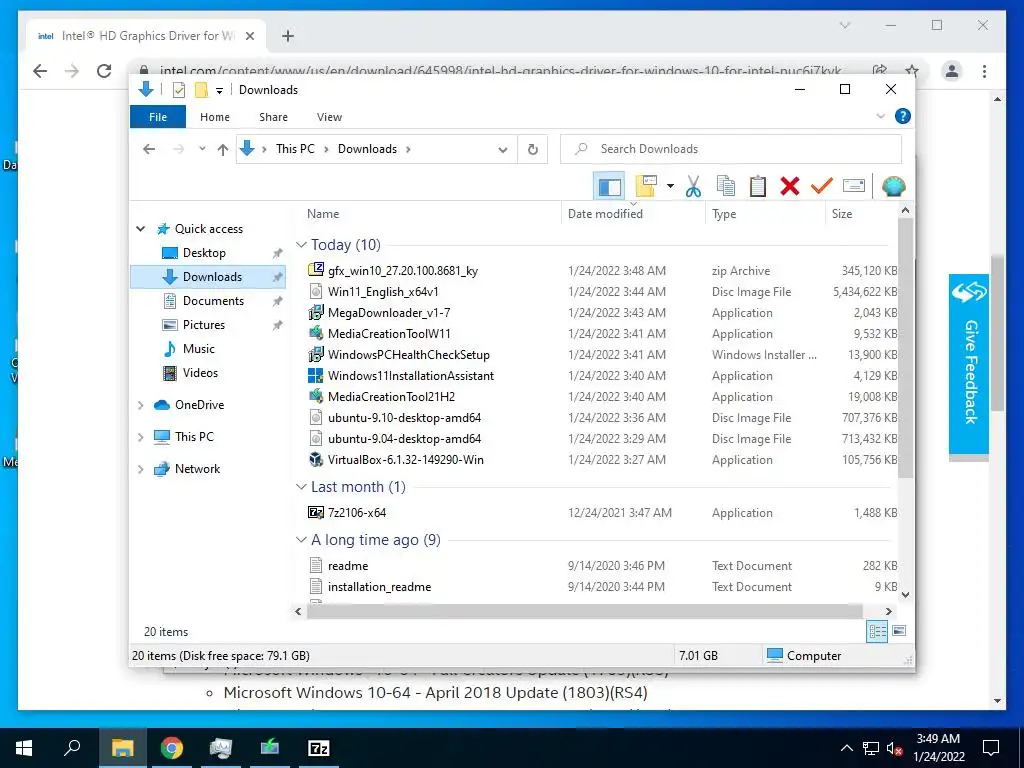
Task: Collapse the A long time ago group
Action: click(301, 540)
